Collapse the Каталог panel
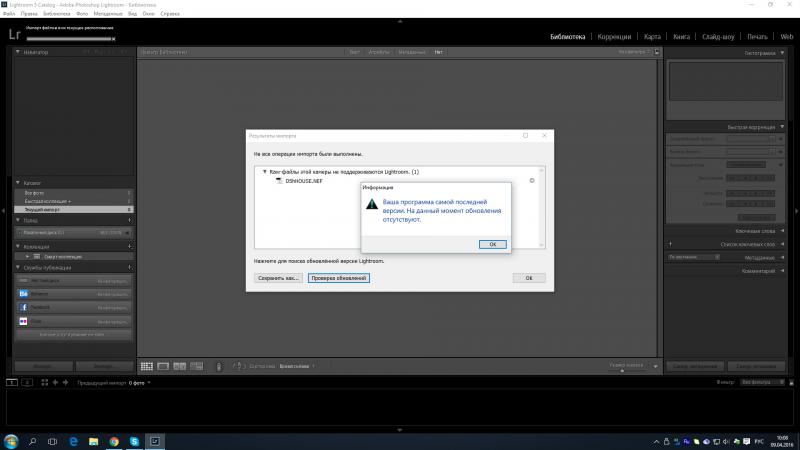The width and height of the screenshot is (800, 450). pos(18,183)
